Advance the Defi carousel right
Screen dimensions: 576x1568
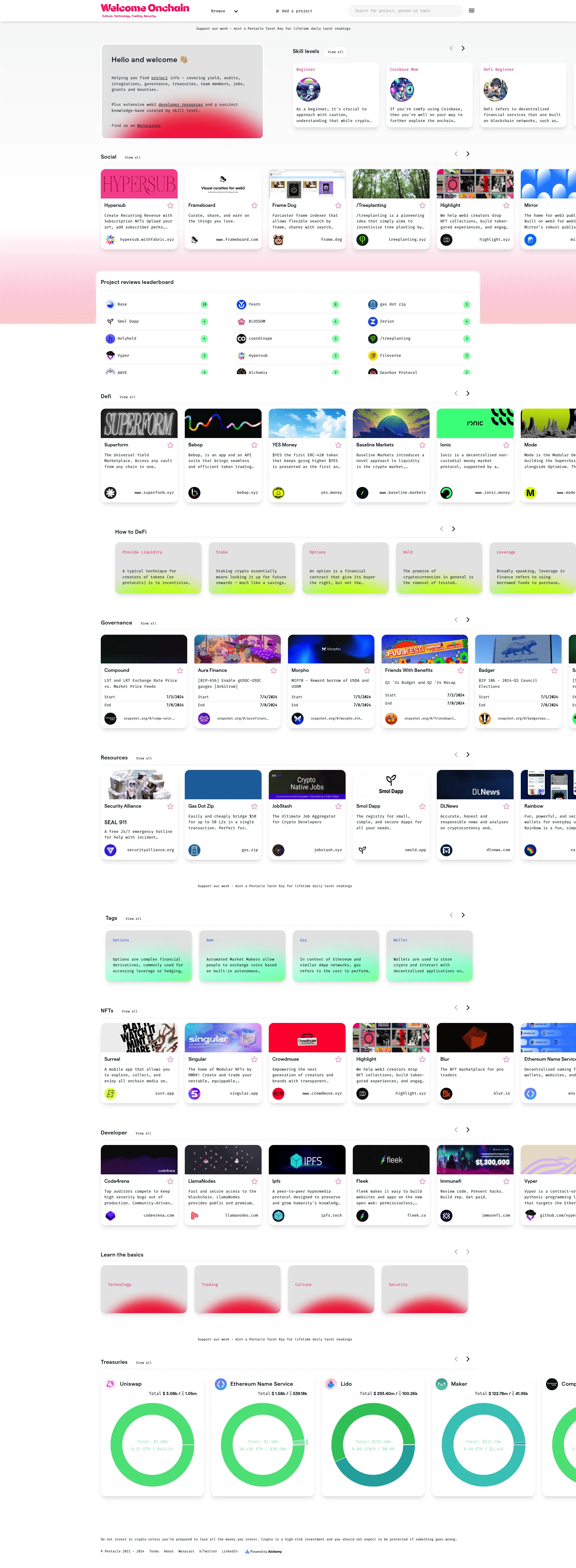click(x=468, y=393)
